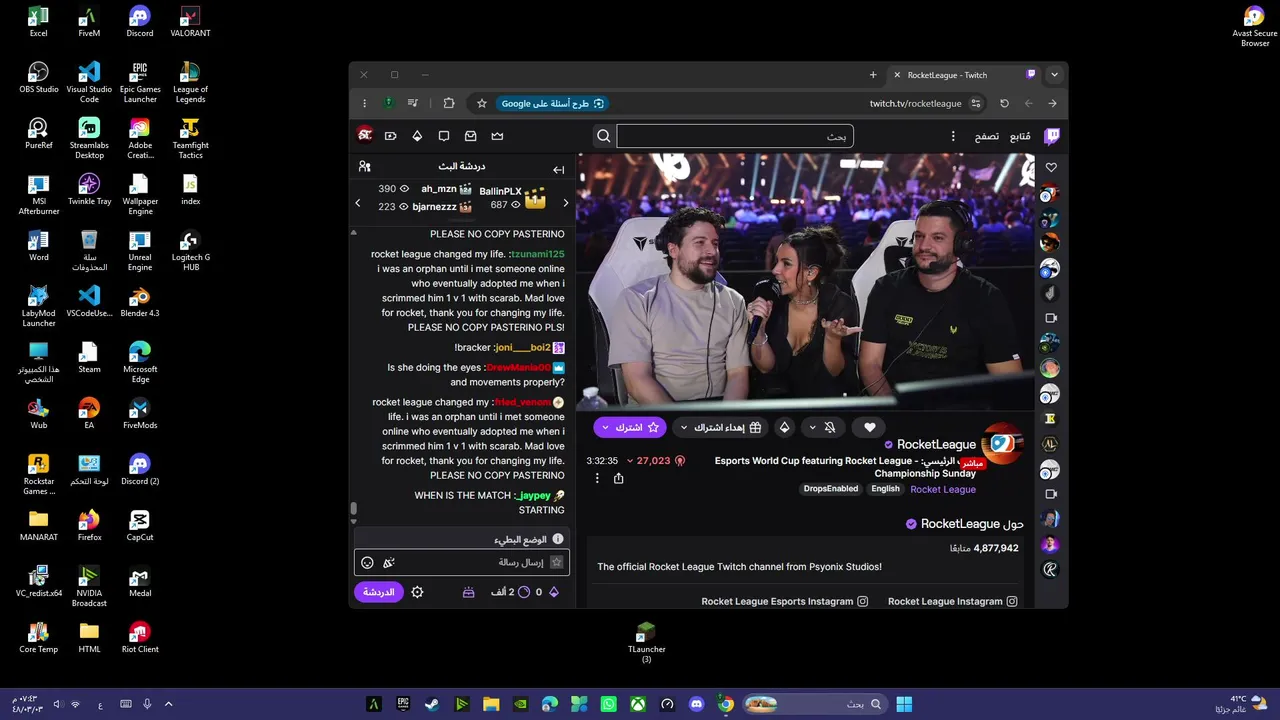Toggle the notification bell for RocketLeague
The width and height of the screenshot is (1280, 720).
[x=829, y=427]
